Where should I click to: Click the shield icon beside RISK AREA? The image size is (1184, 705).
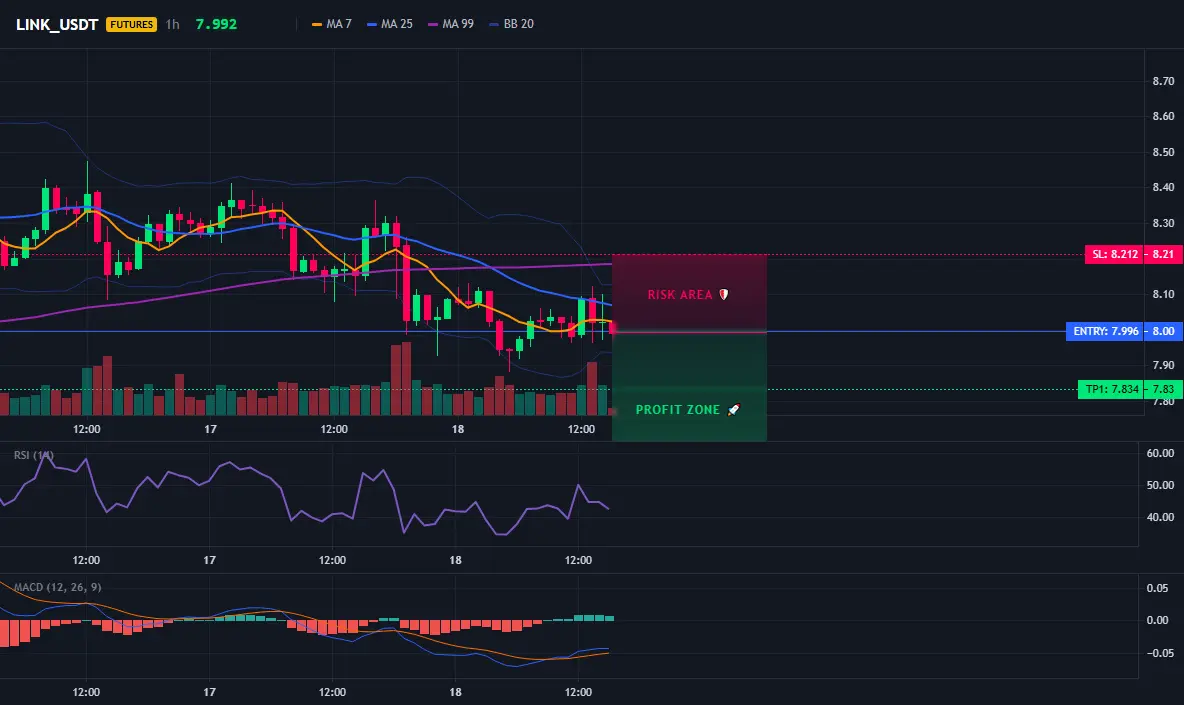723,294
